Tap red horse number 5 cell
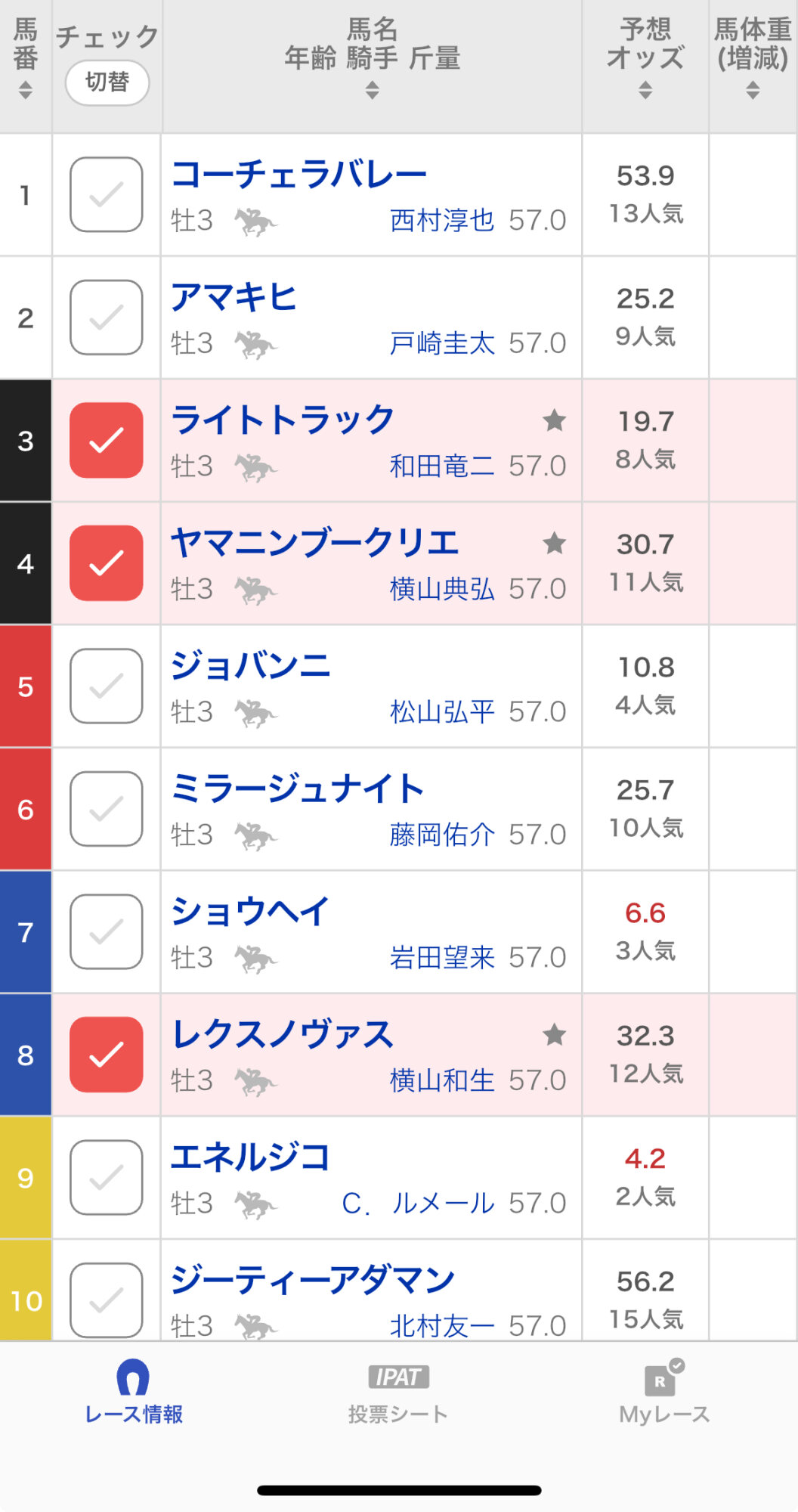 click(26, 686)
